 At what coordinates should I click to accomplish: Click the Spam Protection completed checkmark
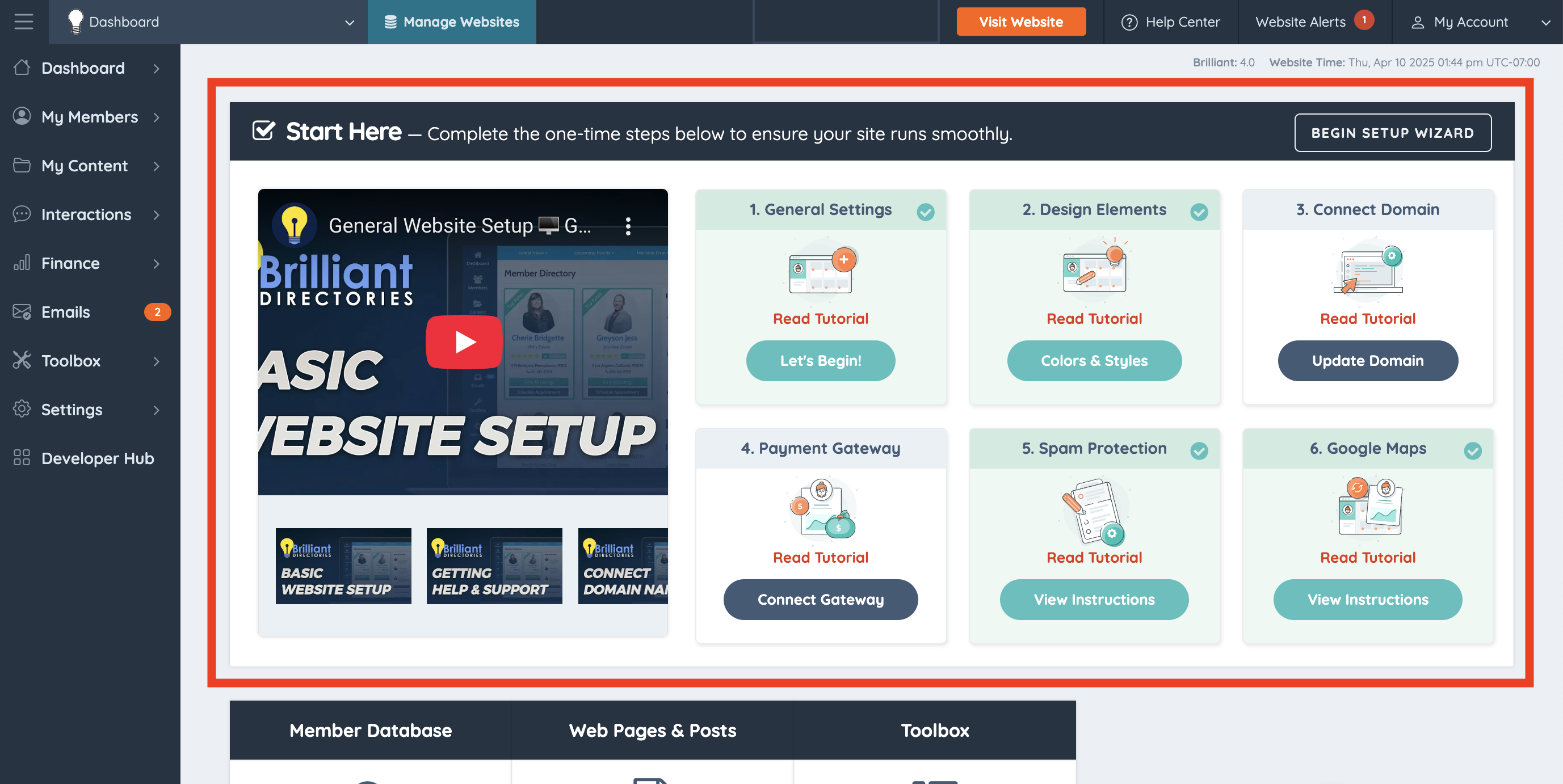click(x=1199, y=450)
